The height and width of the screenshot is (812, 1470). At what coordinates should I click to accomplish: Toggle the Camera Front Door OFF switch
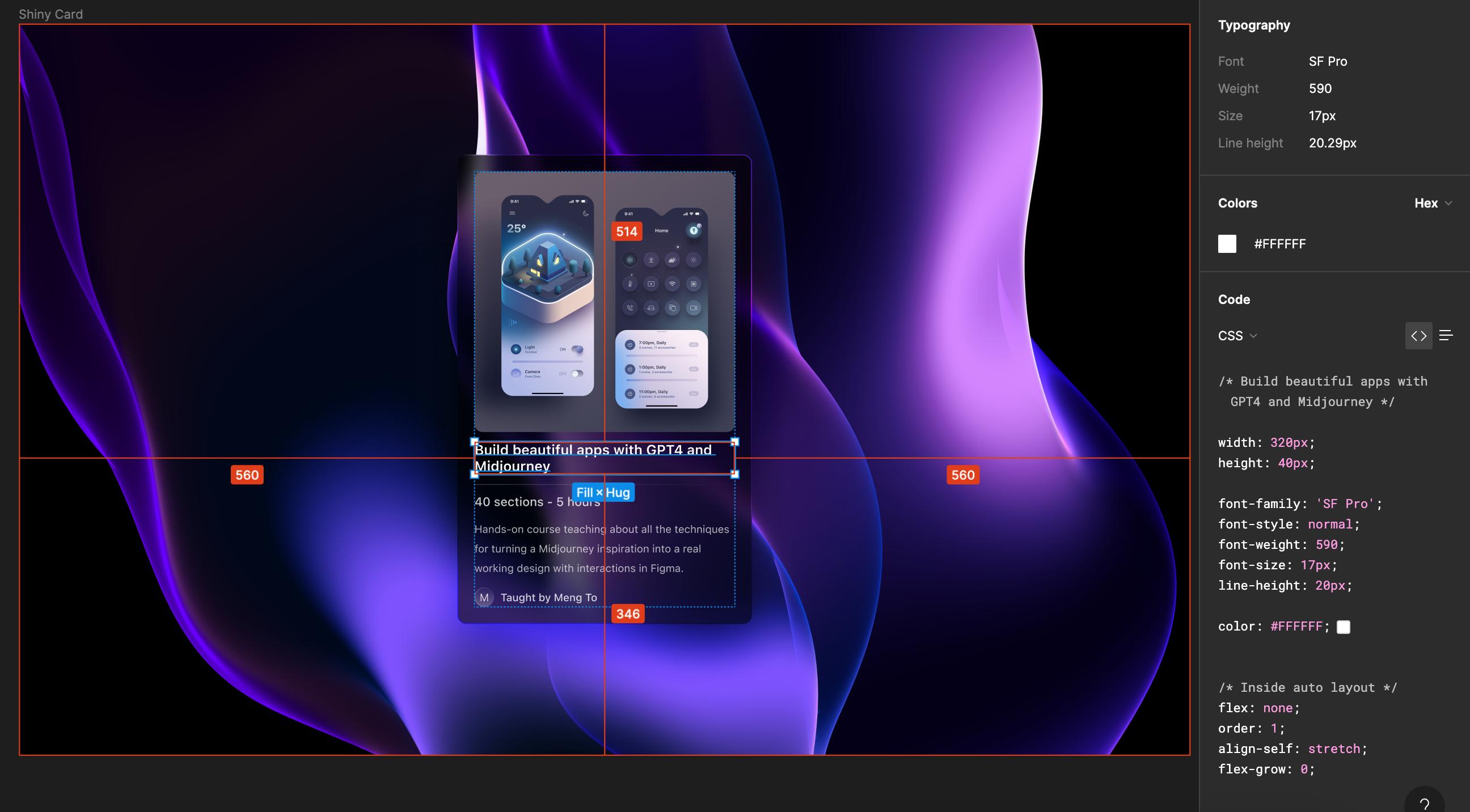click(x=577, y=374)
